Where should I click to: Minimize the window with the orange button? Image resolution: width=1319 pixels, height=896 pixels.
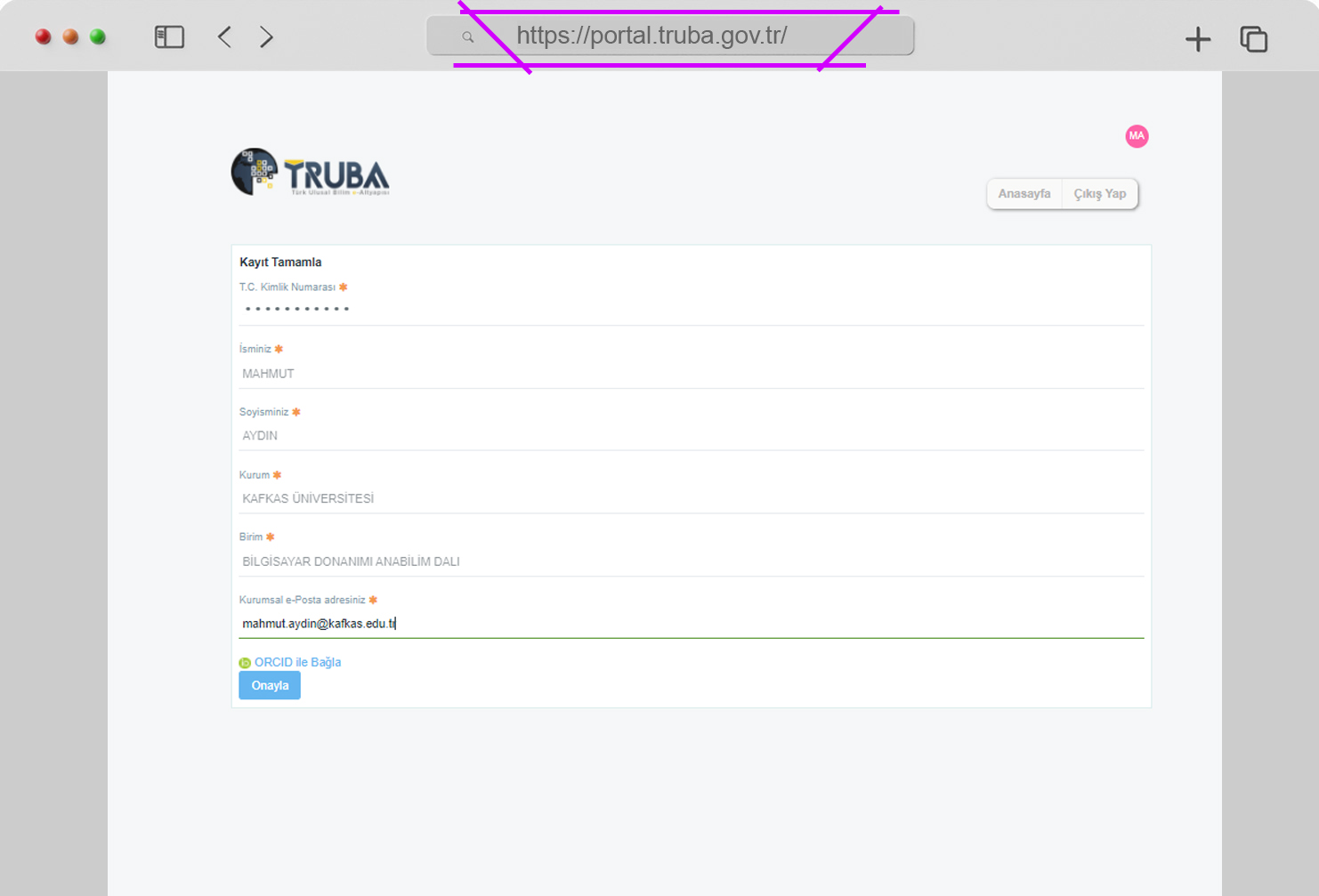click(70, 36)
